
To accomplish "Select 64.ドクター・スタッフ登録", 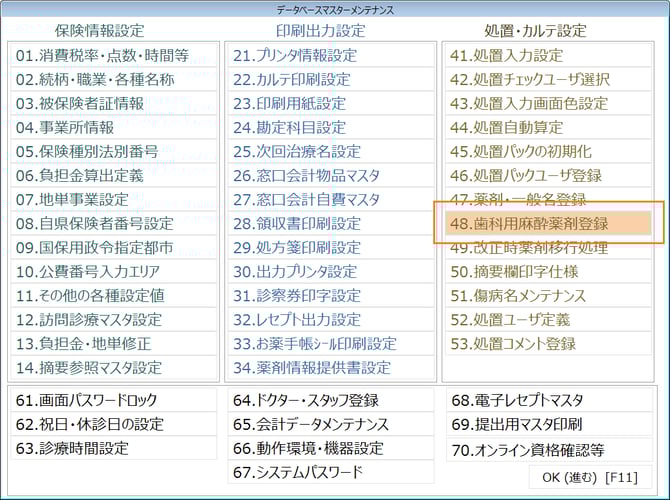I will tap(306, 400).
